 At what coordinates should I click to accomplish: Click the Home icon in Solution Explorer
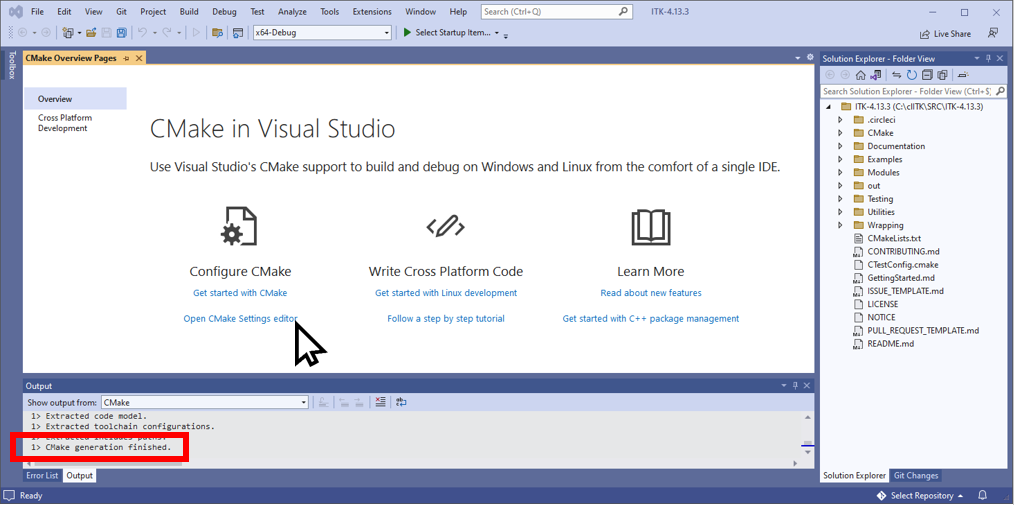coord(860,75)
